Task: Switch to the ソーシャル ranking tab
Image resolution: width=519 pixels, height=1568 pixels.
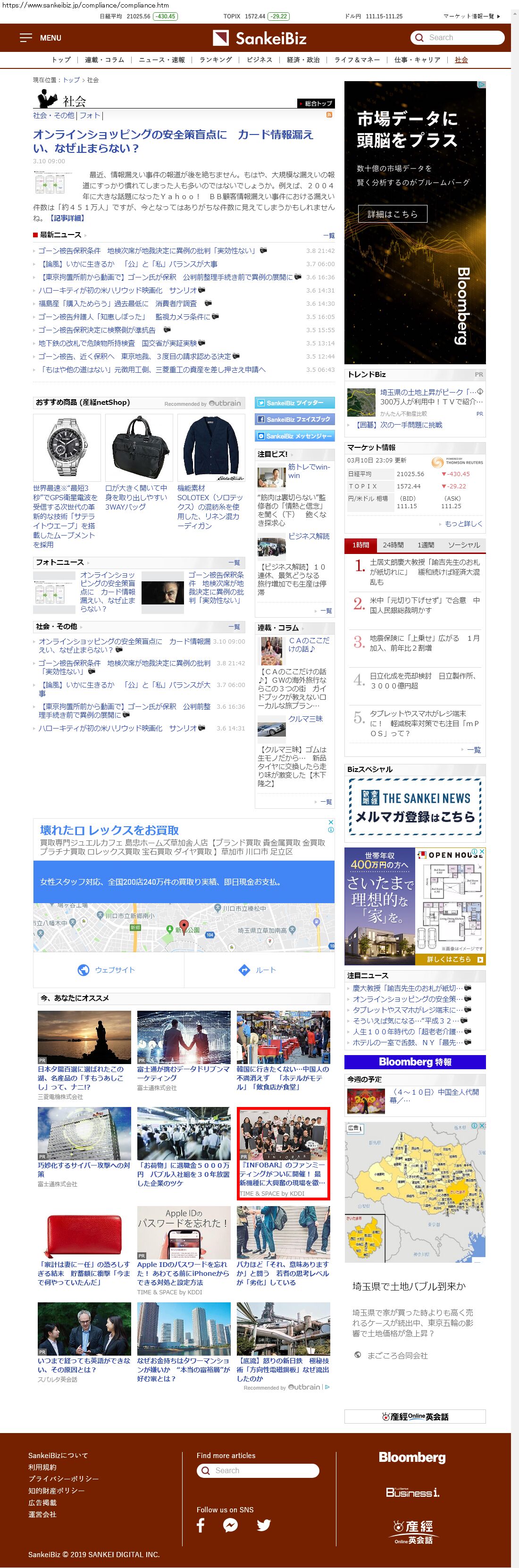Action: (464, 545)
